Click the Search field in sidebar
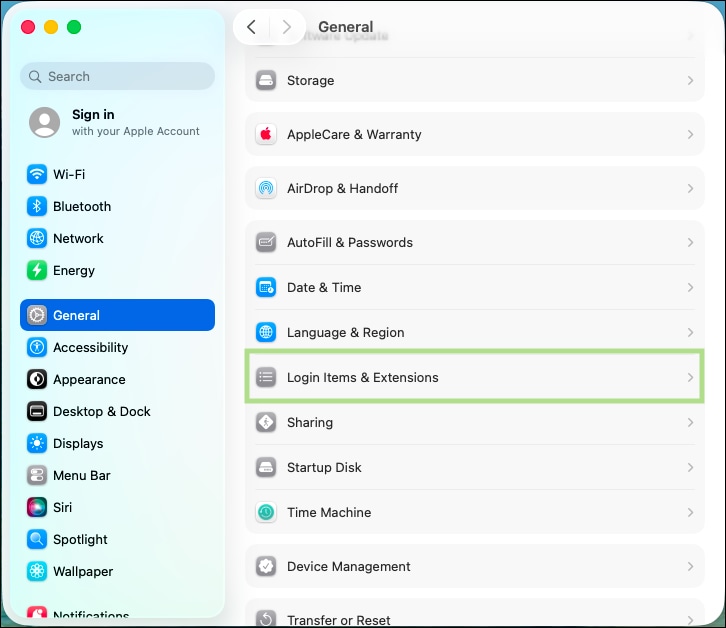Screen dimensions: 726x628 pos(117,76)
